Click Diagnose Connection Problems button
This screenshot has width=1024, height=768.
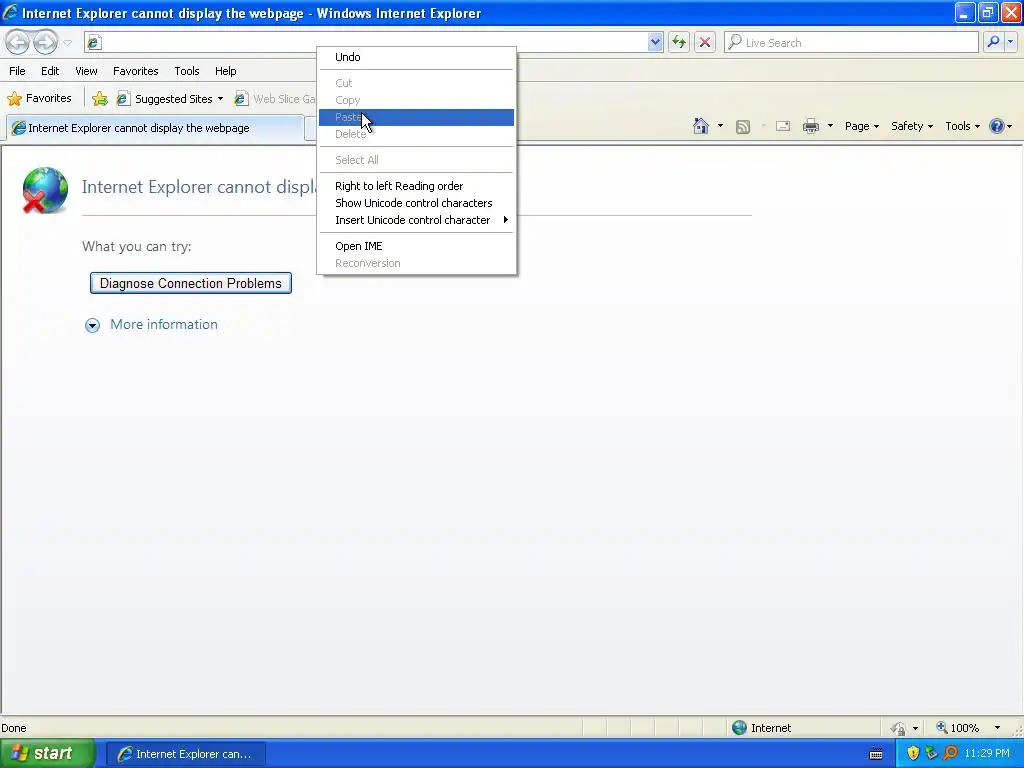pyautogui.click(x=191, y=283)
